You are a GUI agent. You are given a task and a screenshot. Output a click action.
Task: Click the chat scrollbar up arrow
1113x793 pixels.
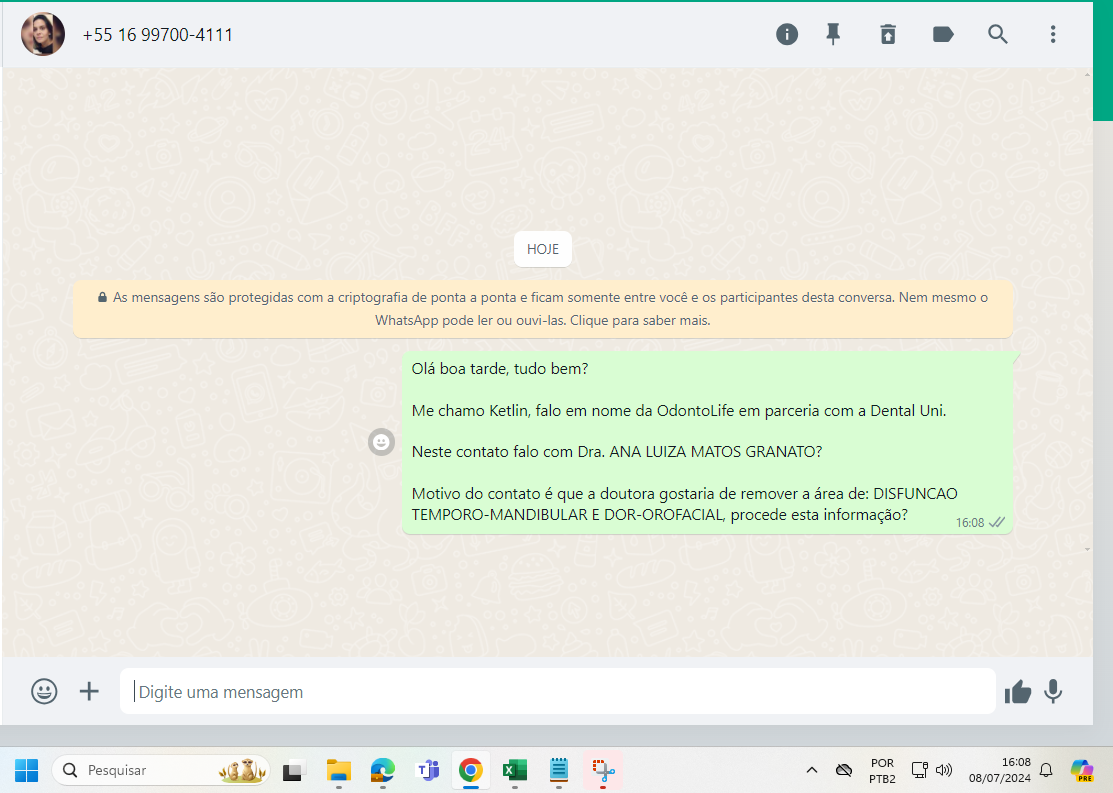point(1087,75)
